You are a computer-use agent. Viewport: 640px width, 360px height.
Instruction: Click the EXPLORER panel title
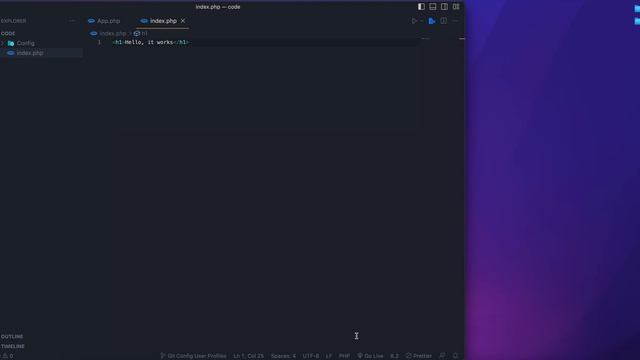[13, 21]
